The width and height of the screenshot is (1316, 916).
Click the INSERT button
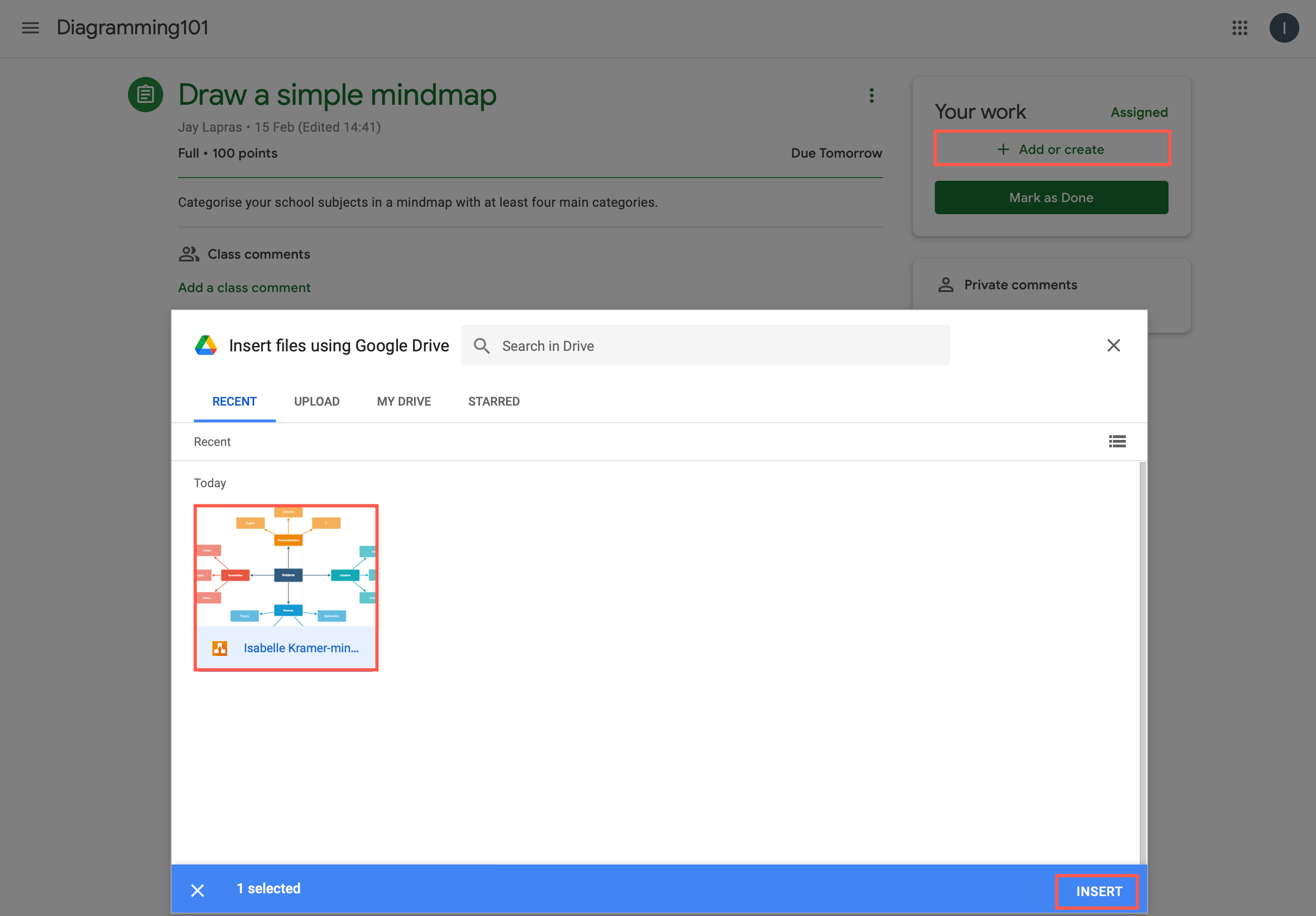(1097, 891)
